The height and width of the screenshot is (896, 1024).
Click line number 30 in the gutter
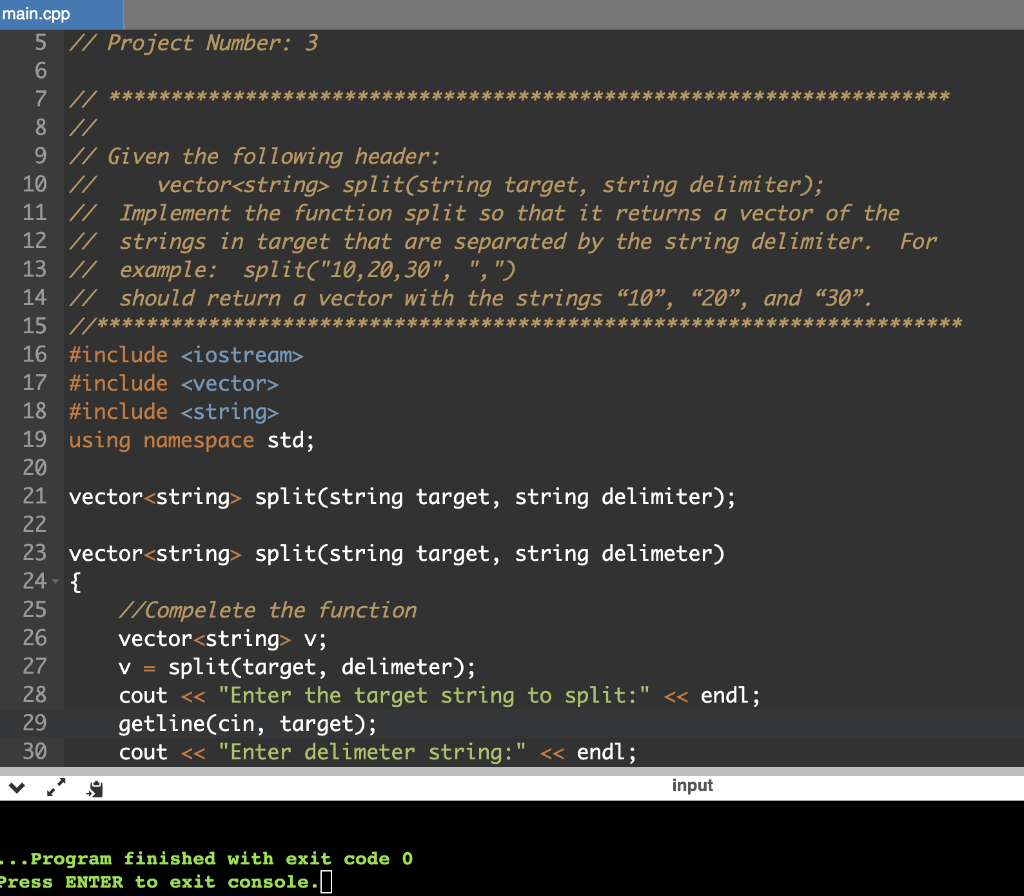(35, 751)
